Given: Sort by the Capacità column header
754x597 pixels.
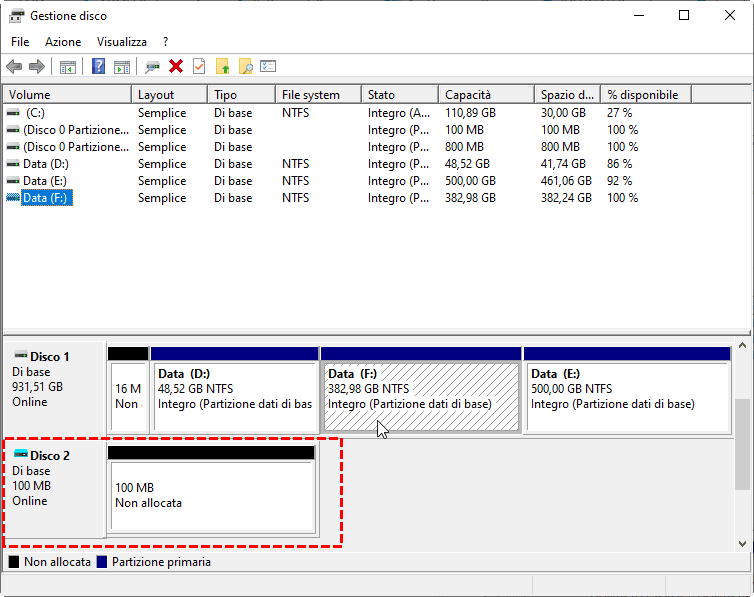Looking at the screenshot, I should 487,95.
